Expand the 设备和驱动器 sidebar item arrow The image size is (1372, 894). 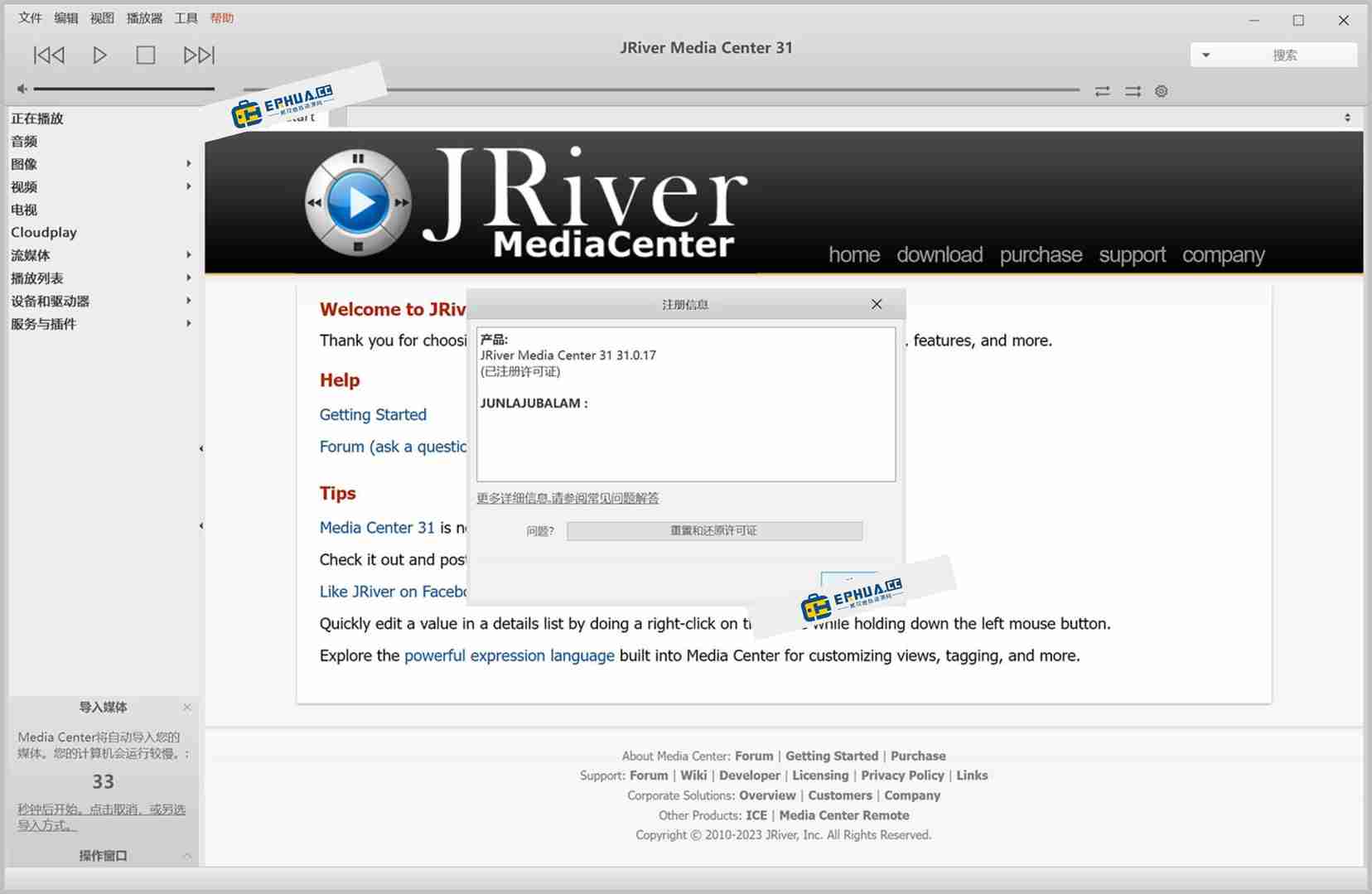coord(189,301)
